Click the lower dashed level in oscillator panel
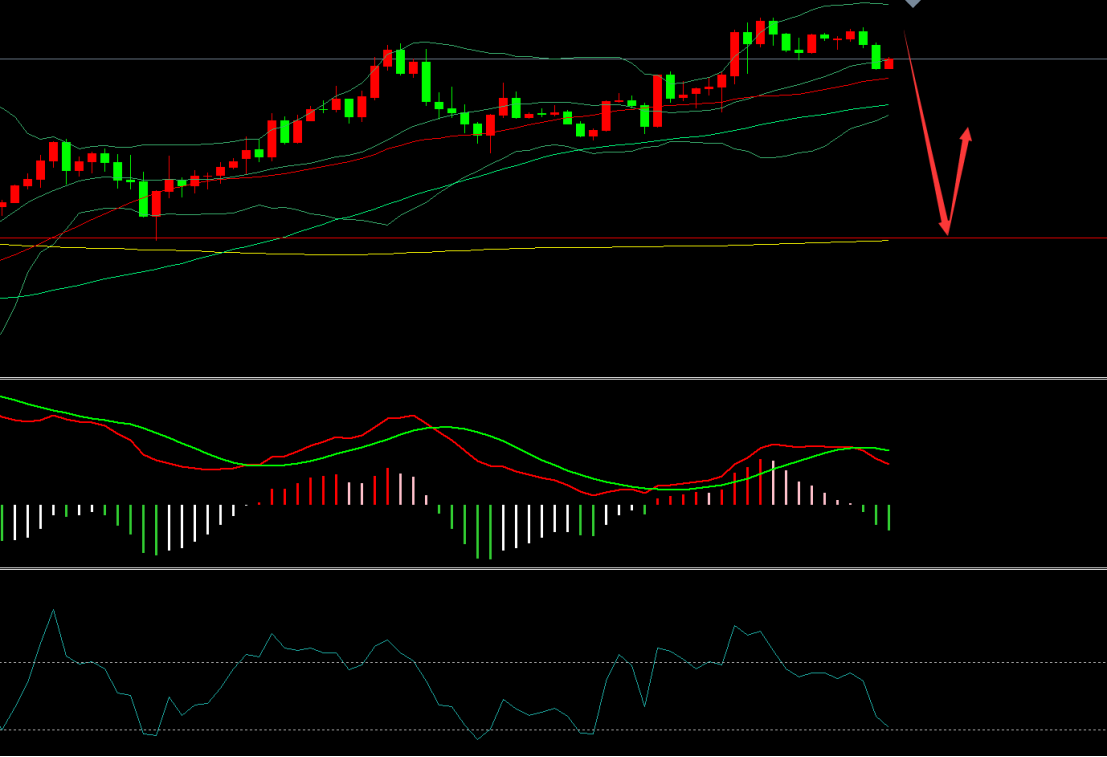1107x757 pixels. tap(554, 730)
